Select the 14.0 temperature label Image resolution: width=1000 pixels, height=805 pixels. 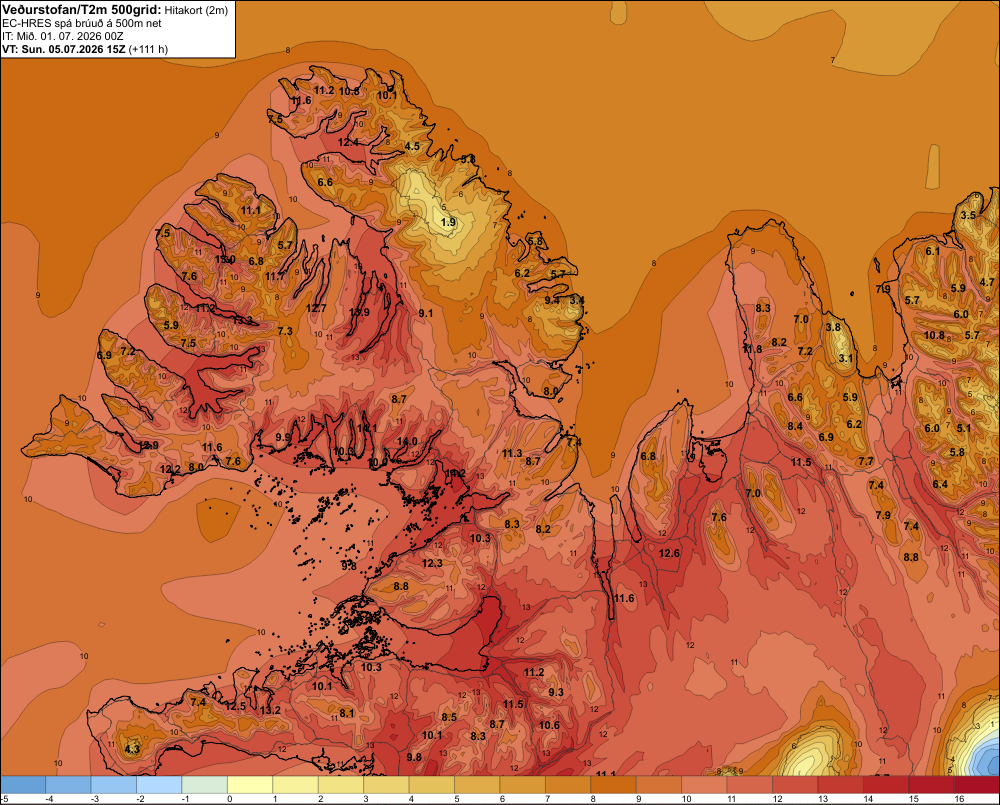pyautogui.click(x=407, y=441)
